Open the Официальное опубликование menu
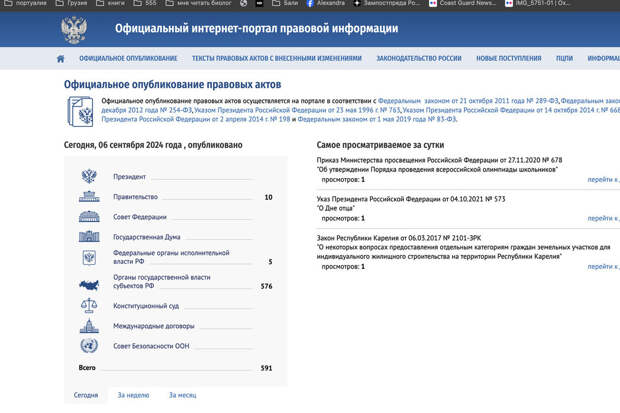The height and width of the screenshot is (413, 620). (128, 59)
